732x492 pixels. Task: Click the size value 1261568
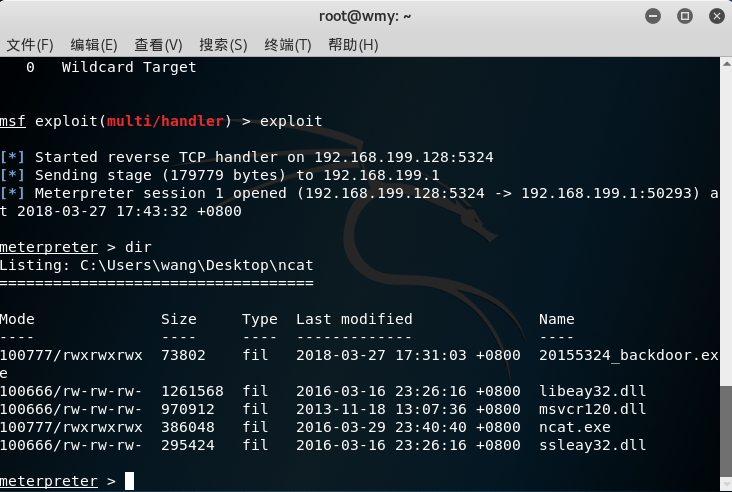[192, 391]
